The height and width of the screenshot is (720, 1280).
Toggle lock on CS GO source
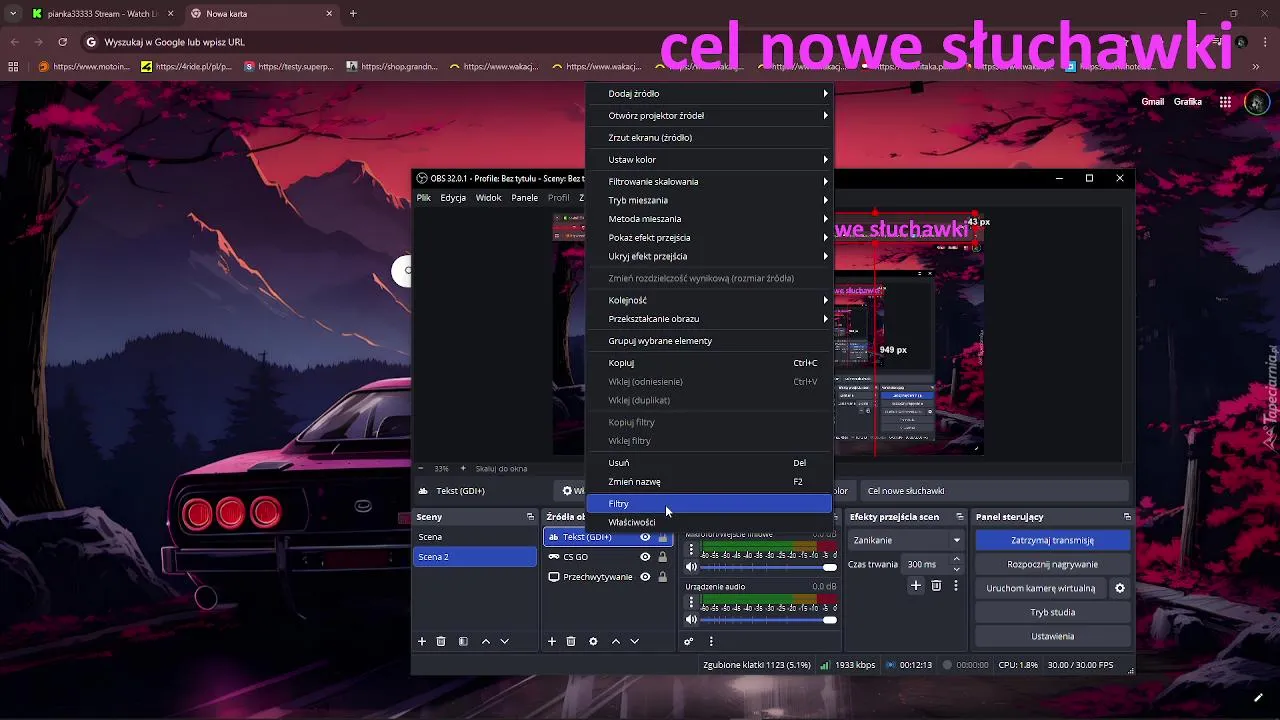coord(662,557)
